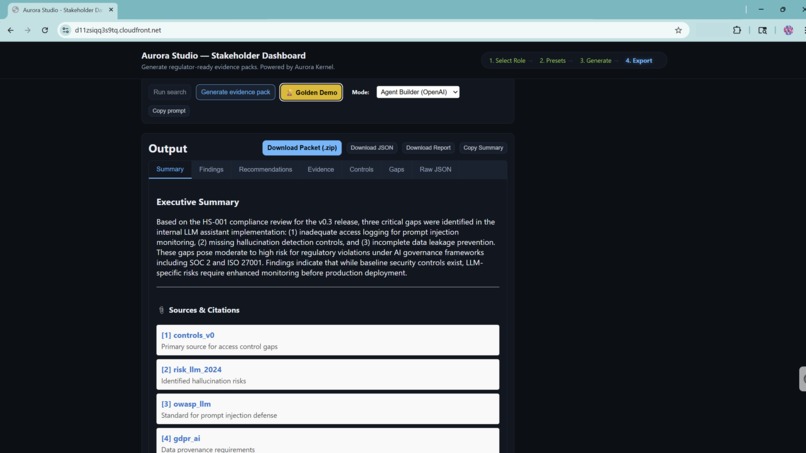Open the browser profile avatar
The width and height of the screenshot is (806, 453).
click(x=788, y=30)
